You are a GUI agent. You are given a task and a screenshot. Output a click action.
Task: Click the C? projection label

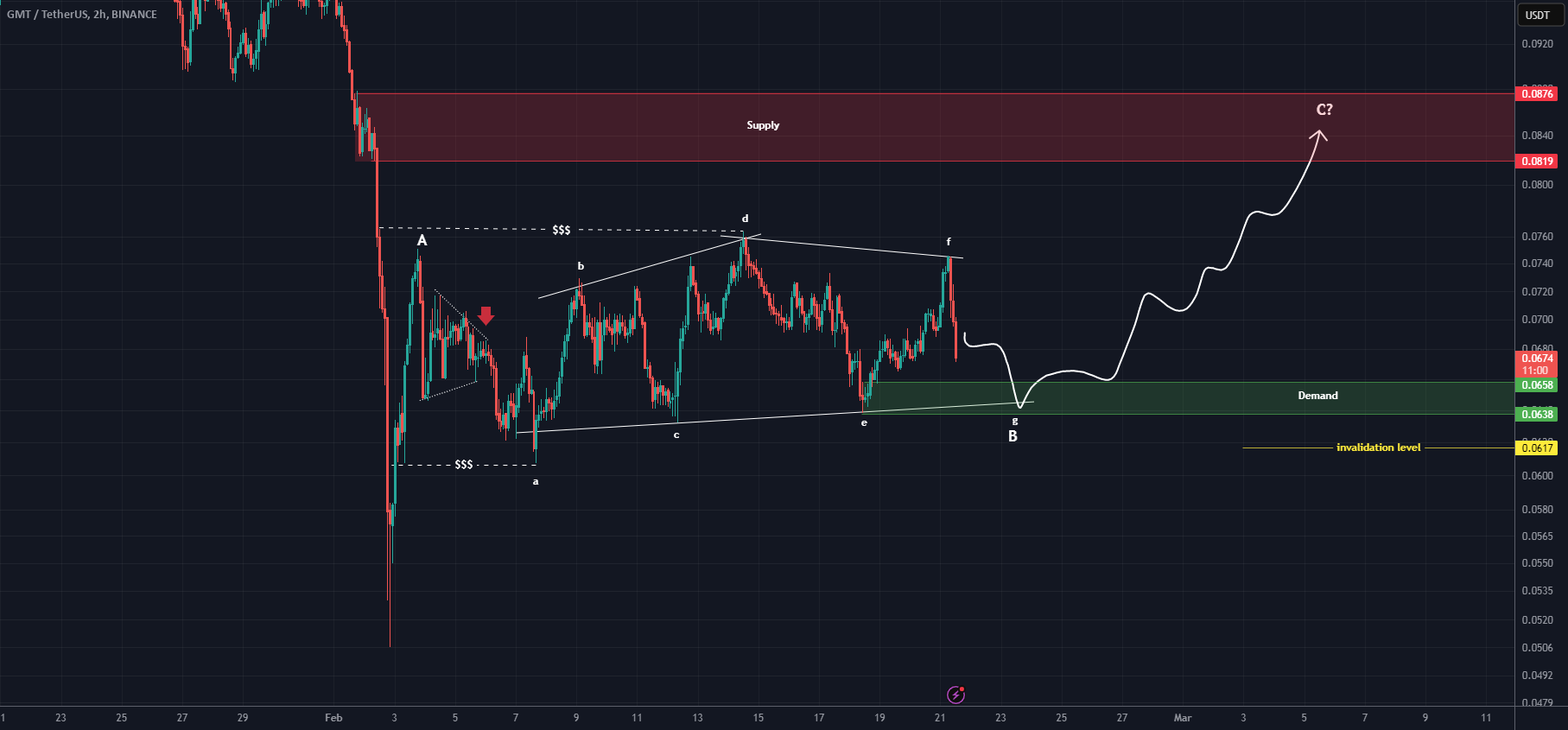click(x=1324, y=110)
